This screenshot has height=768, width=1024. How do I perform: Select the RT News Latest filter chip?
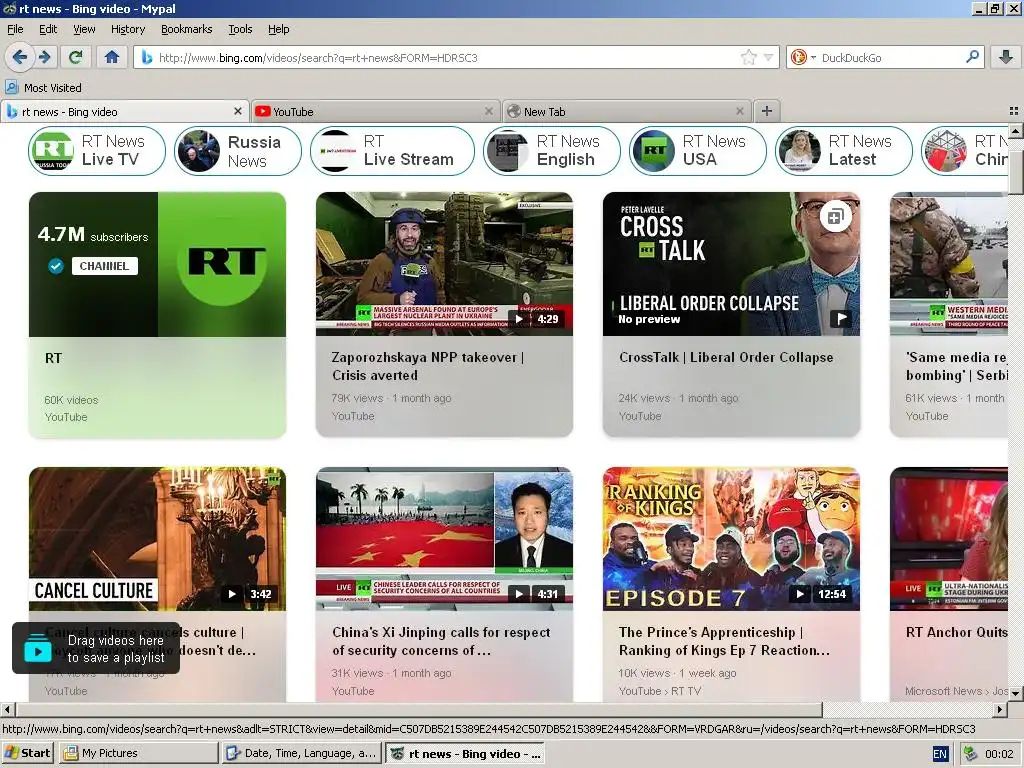(x=844, y=151)
